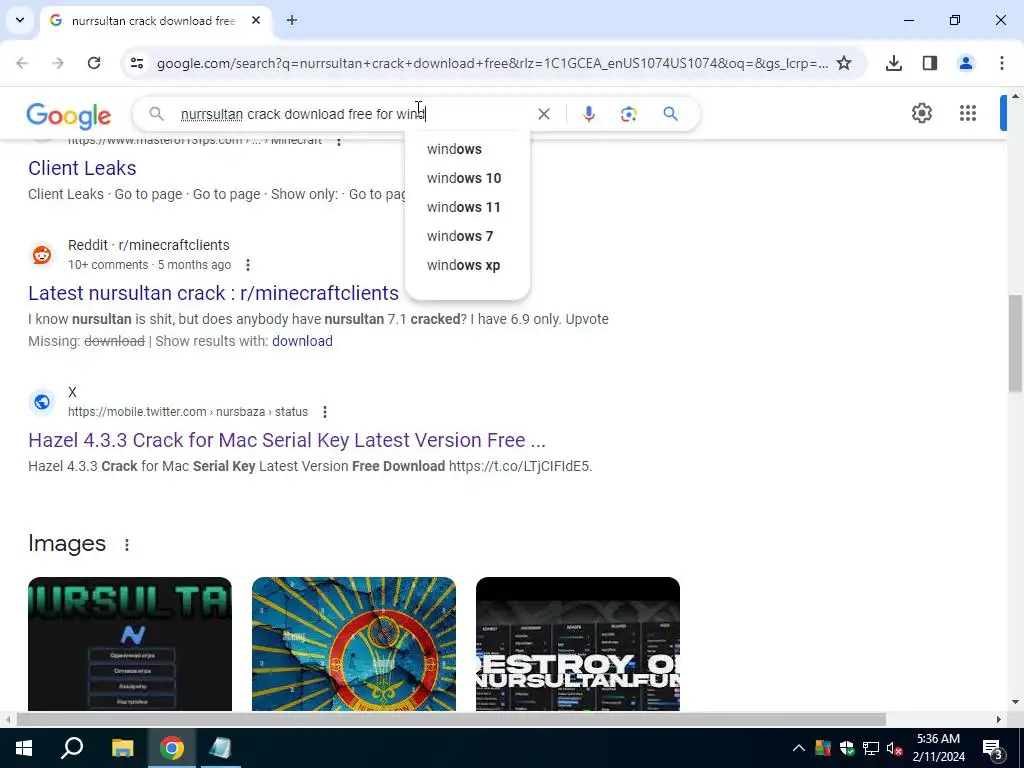Click the vertical page scrollbar thumb
The height and width of the screenshot is (768, 1024).
1015,343
